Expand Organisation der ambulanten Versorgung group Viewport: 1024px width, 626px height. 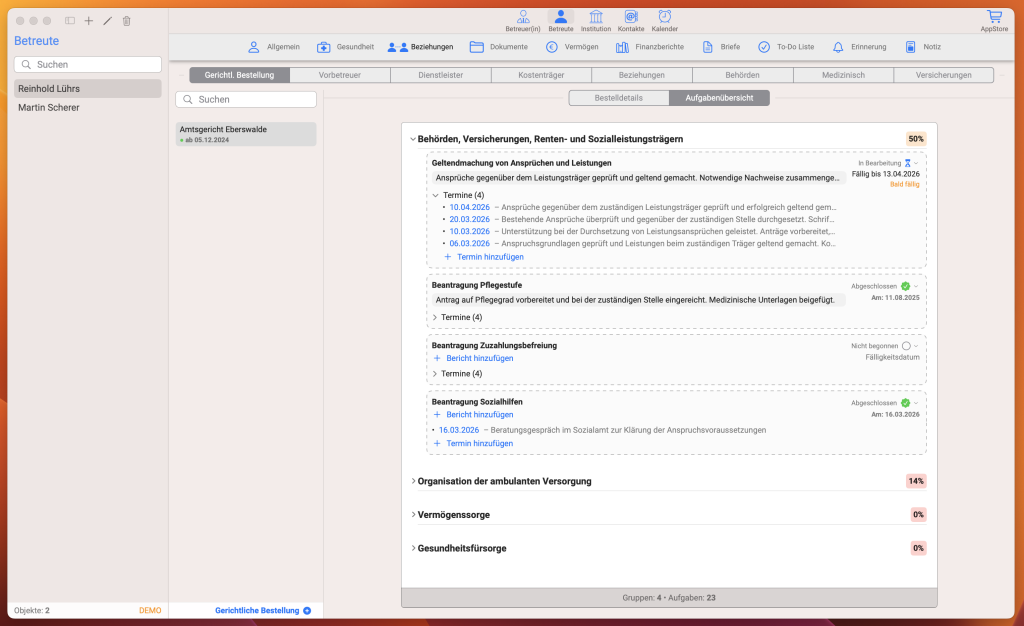(x=413, y=481)
